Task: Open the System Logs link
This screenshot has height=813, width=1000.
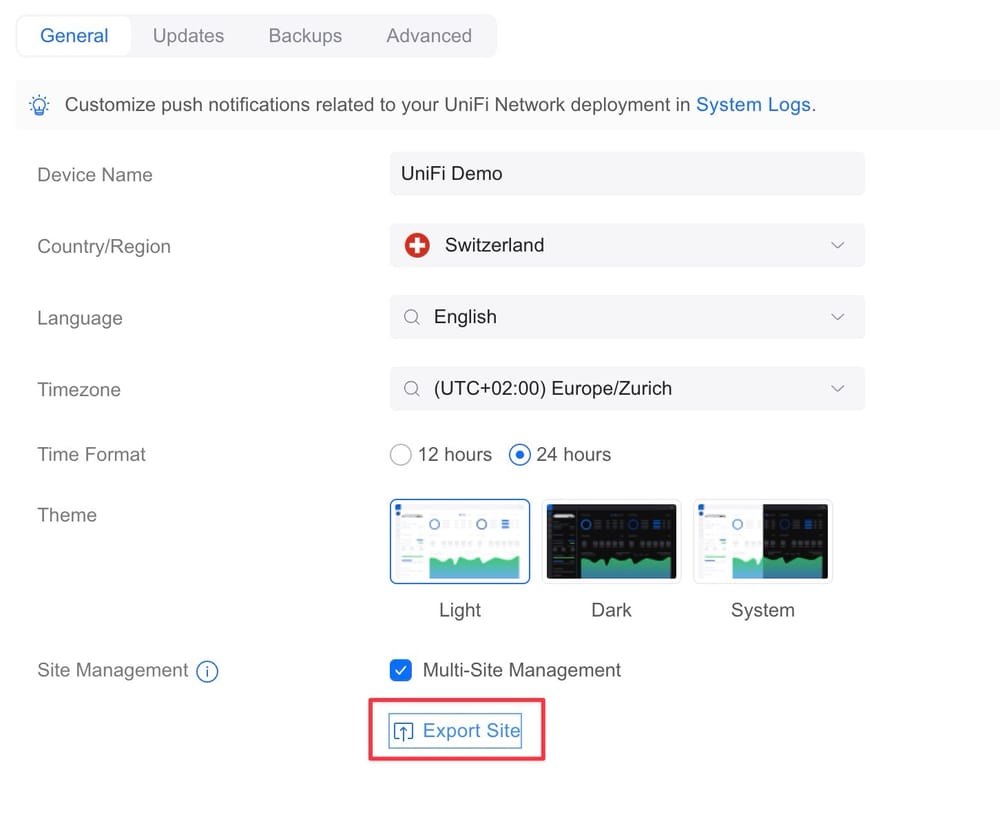Action: 753,105
